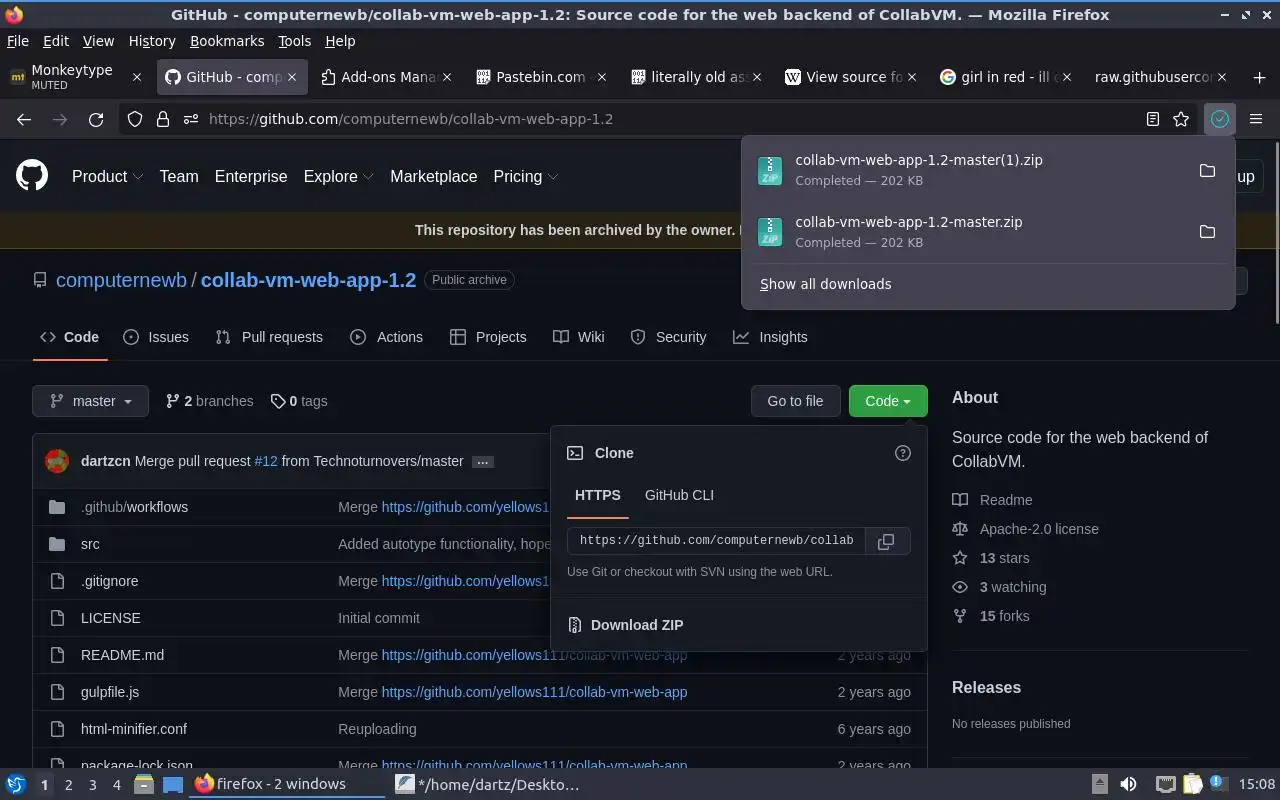1280x800 pixels.
Task: Copy the clone URL to clipboard
Action: (x=886, y=541)
